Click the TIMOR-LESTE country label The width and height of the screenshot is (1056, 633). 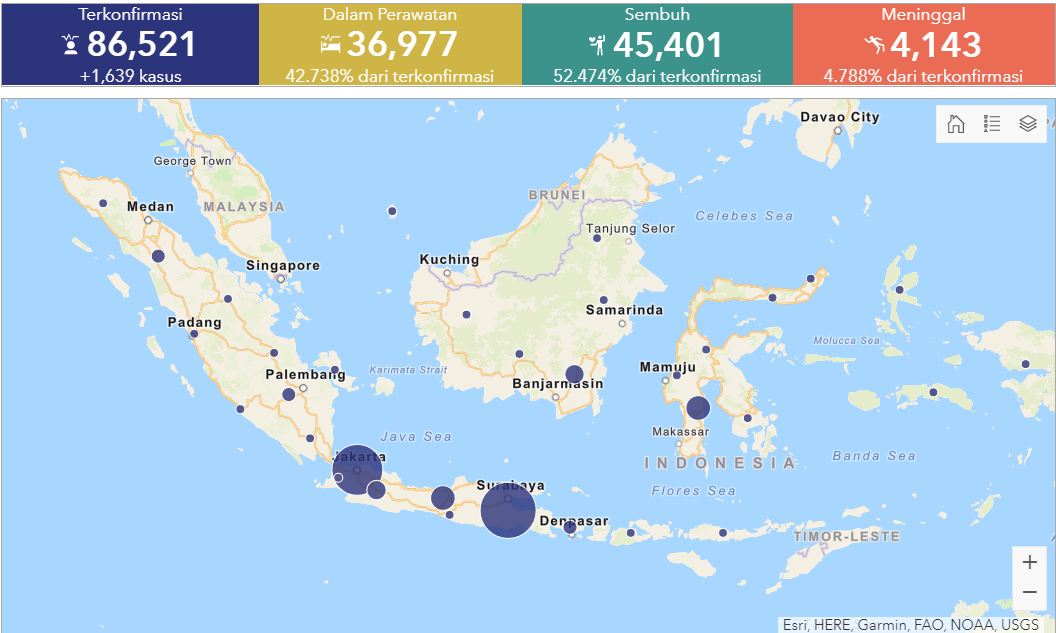point(847,537)
